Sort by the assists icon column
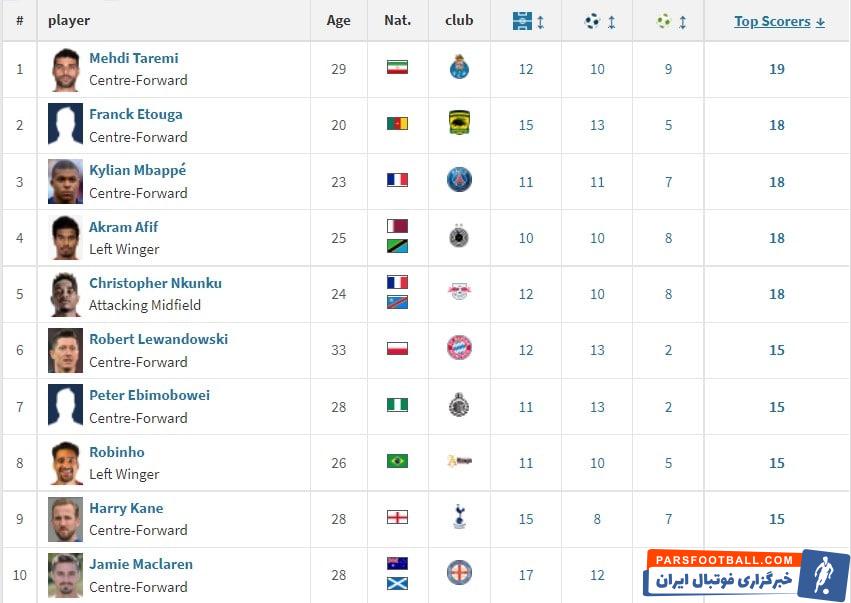This screenshot has width=851, height=603. pos(669,21)
